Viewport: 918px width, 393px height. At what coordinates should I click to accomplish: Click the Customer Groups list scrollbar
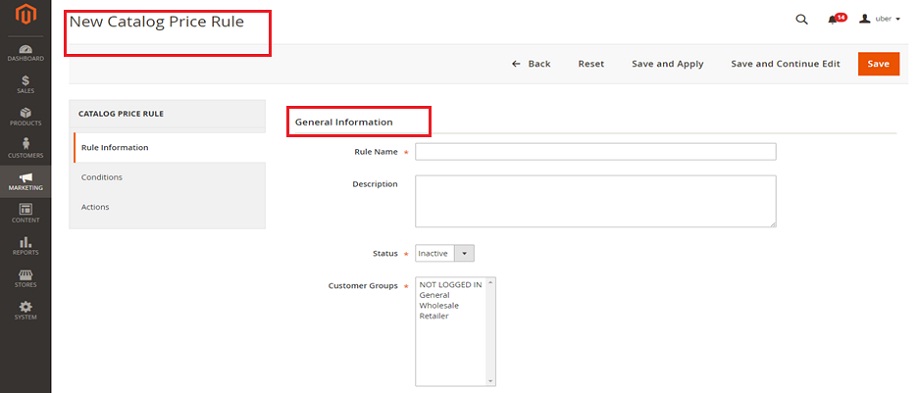[x=490, y=332]
